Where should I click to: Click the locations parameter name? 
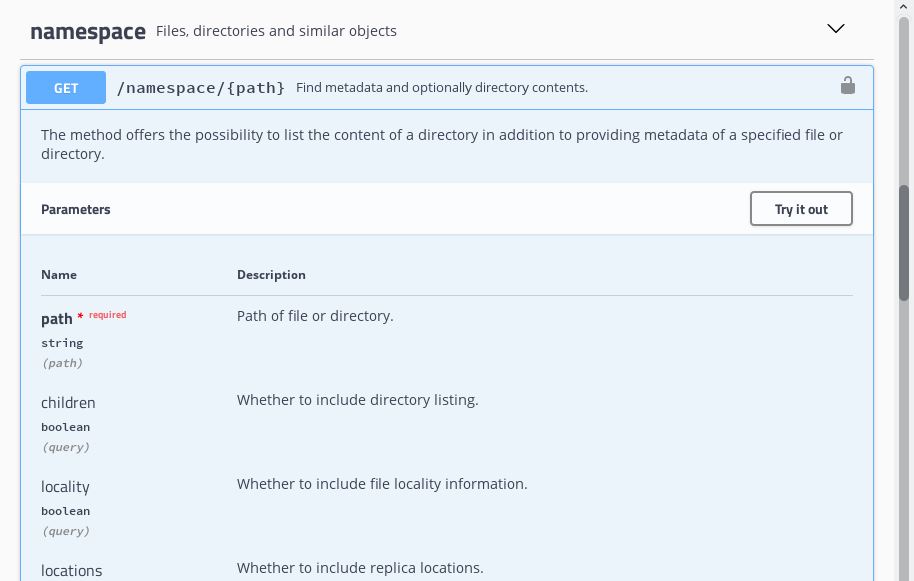[x=71, y=570]
